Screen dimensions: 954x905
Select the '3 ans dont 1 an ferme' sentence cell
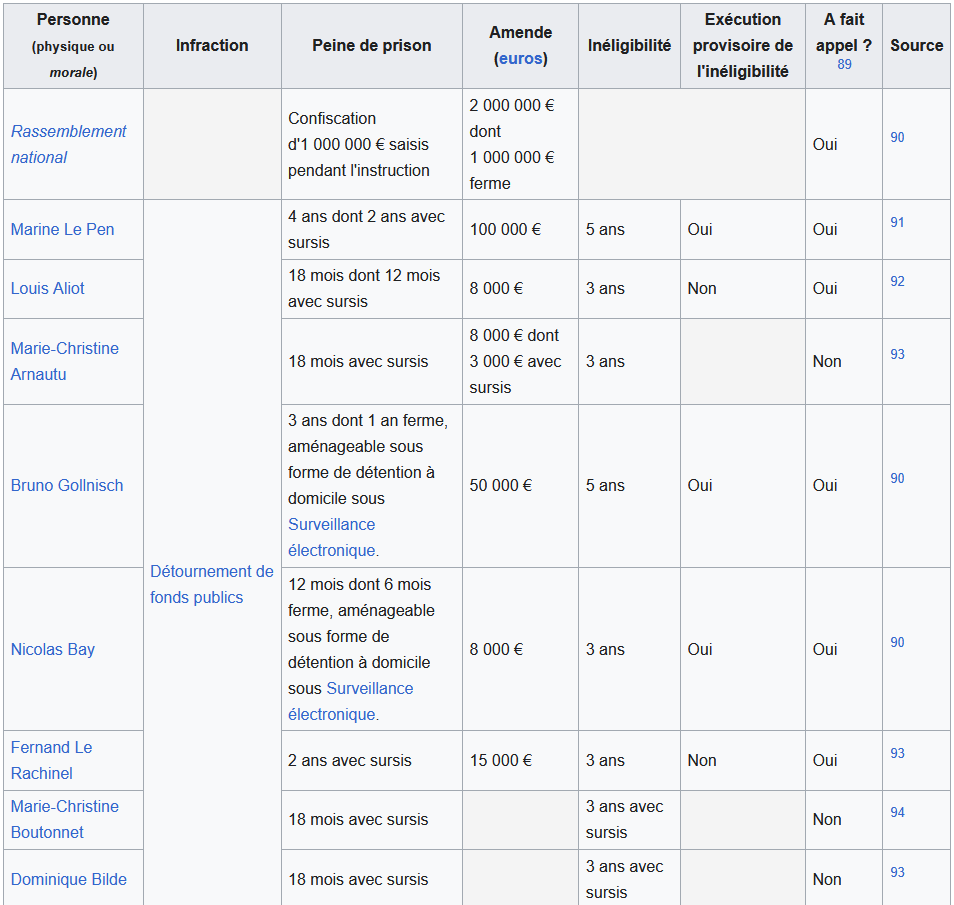372,486
